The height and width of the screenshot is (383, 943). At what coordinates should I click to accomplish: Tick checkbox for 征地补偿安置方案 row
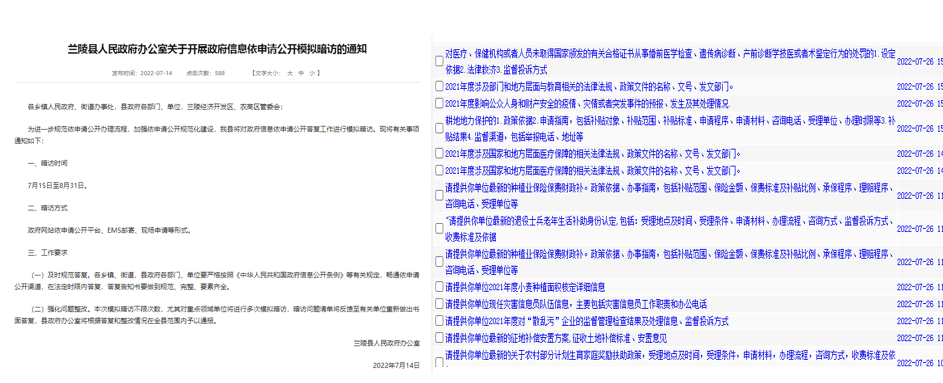[x=439, y=337]
